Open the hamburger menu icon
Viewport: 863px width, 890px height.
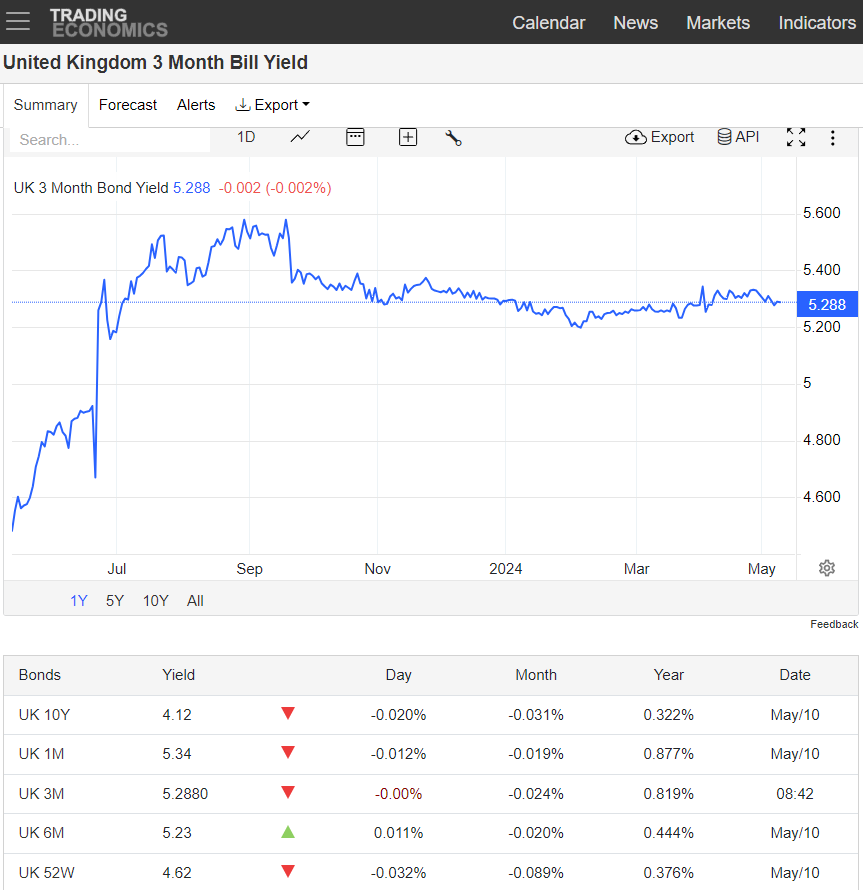click(18, 21)
